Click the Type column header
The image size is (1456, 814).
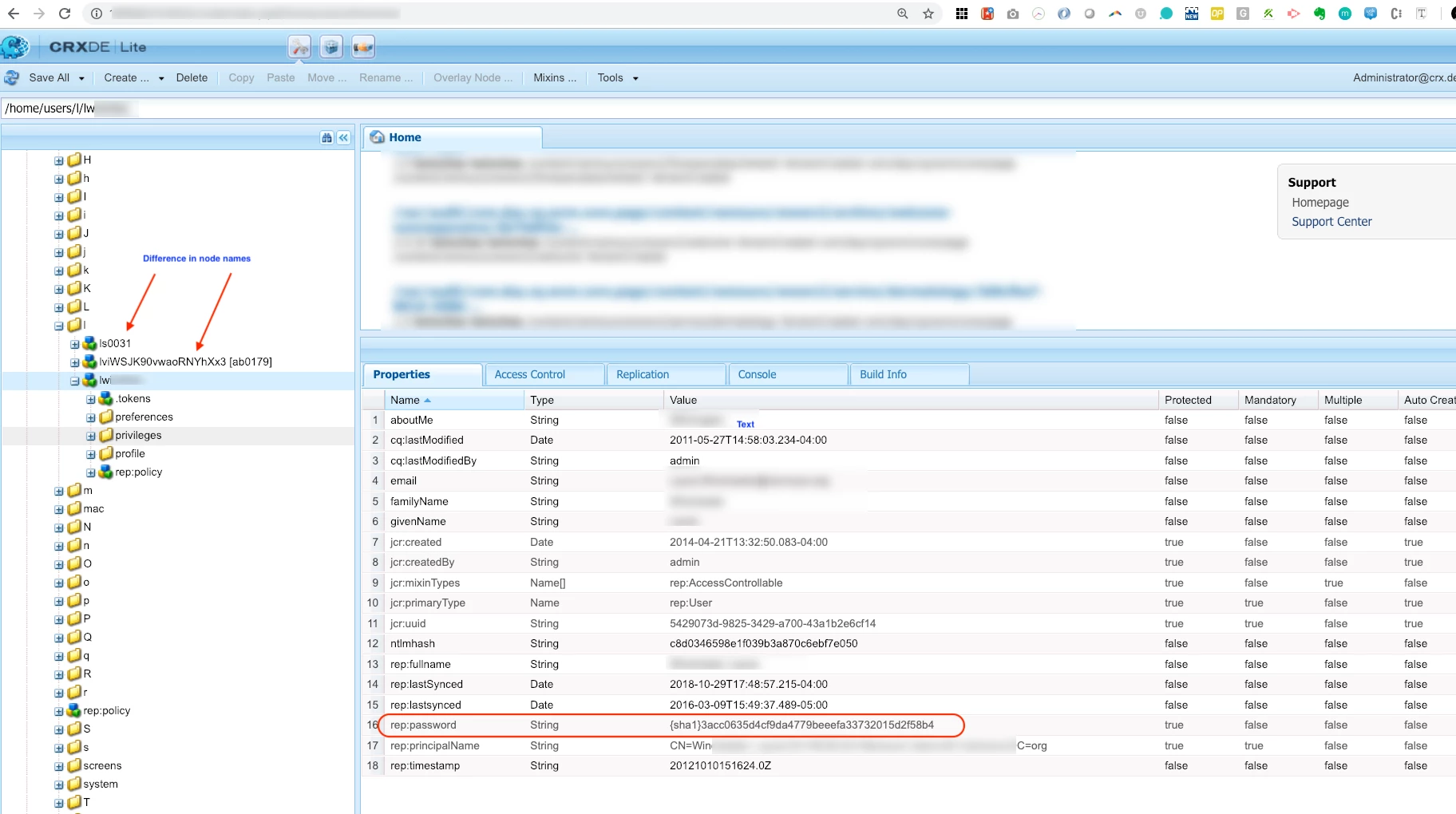(594, 400)
